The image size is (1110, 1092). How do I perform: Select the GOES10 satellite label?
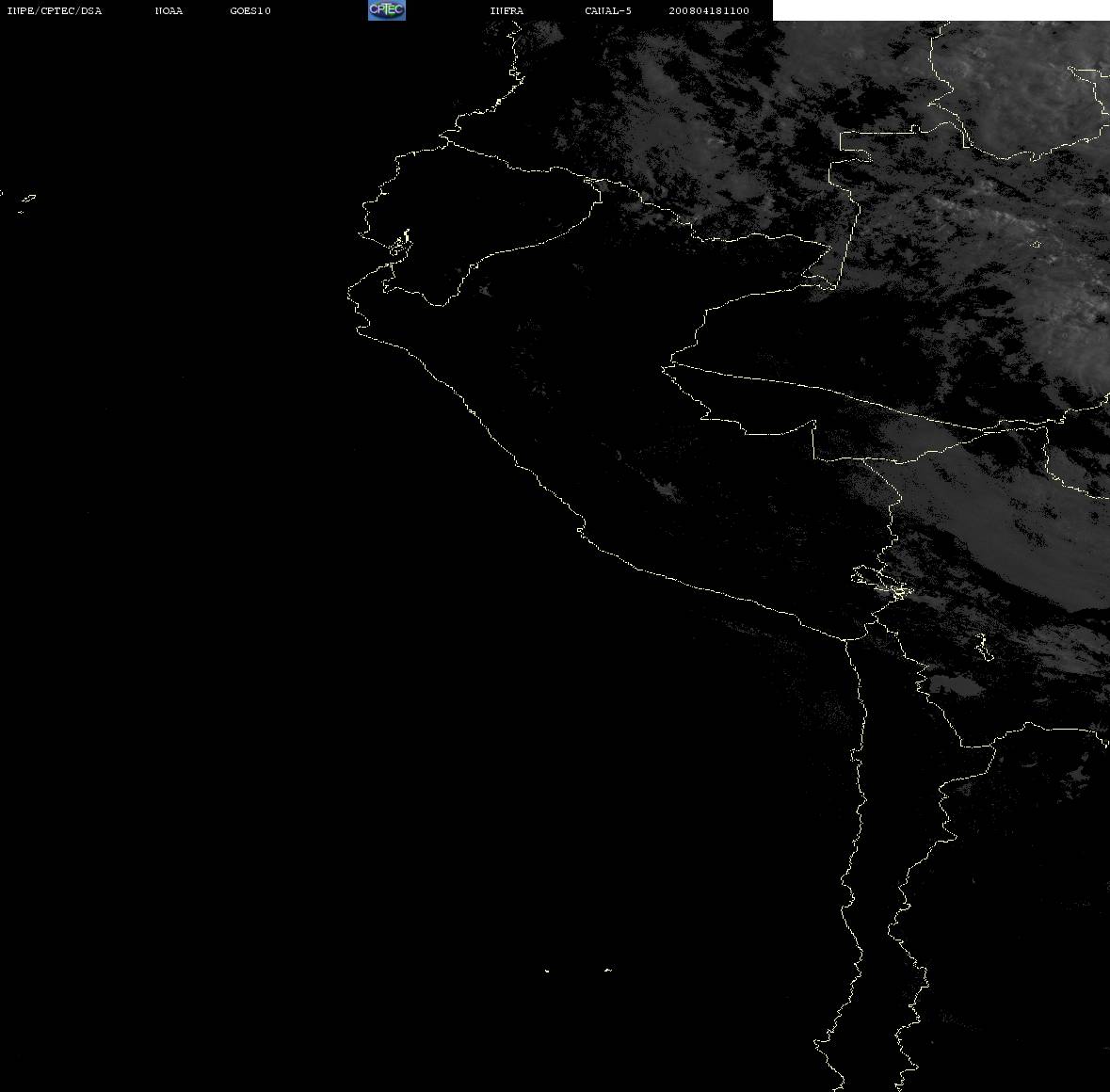[249, 10]
